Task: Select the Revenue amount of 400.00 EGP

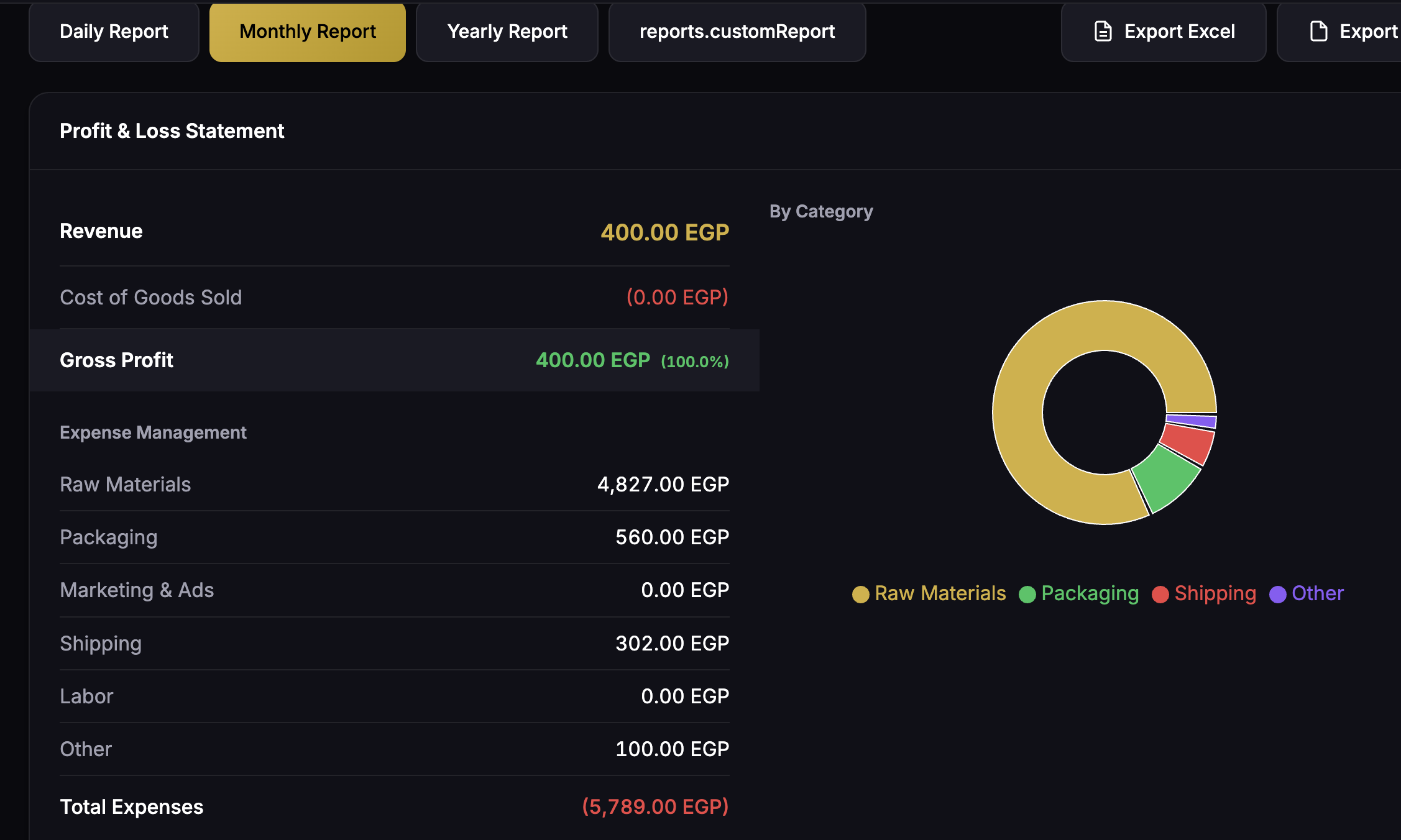Action: point(664,232)
